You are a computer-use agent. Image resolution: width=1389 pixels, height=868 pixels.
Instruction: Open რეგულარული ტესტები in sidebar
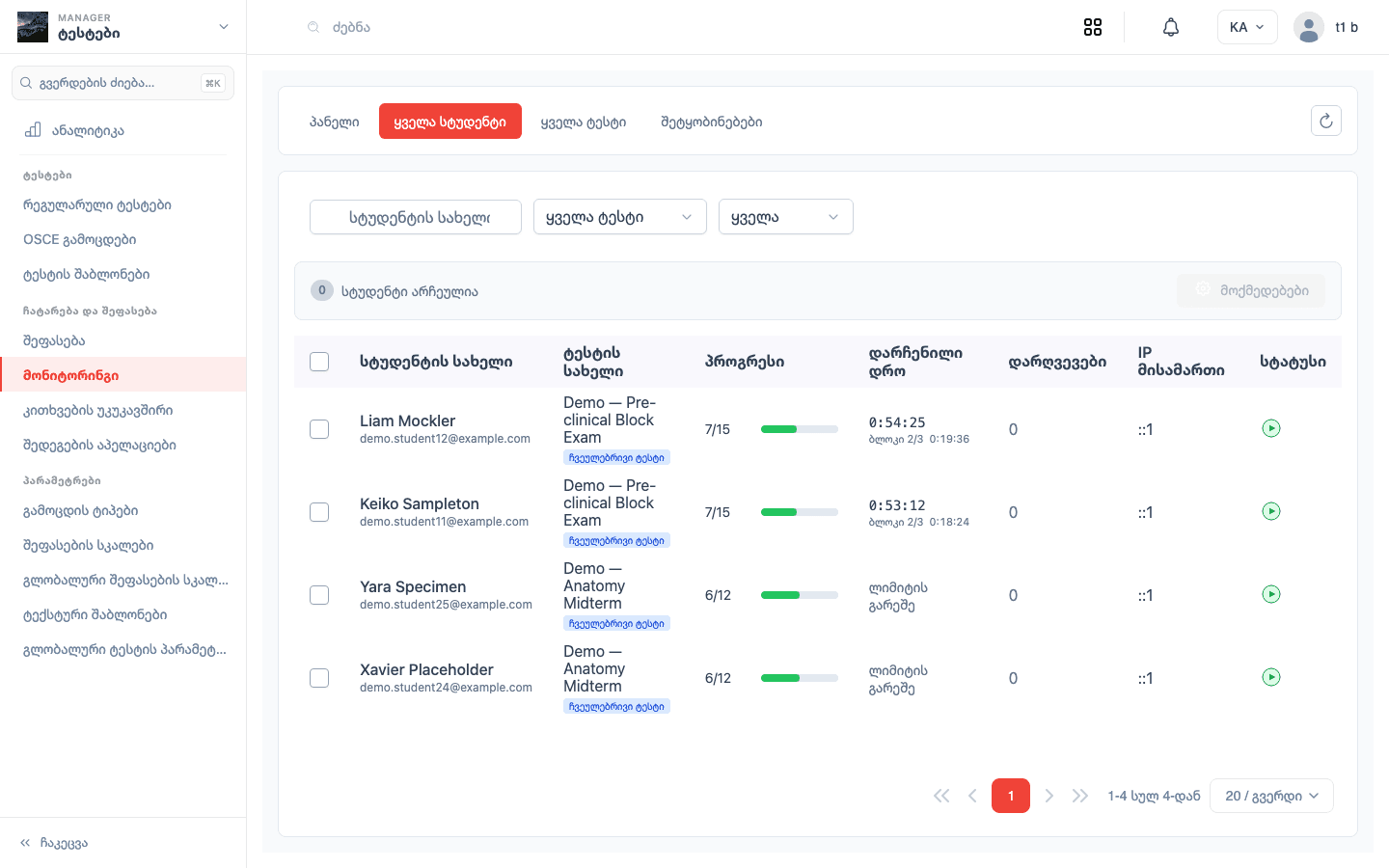pyautogui.click(x=123, y=204)
